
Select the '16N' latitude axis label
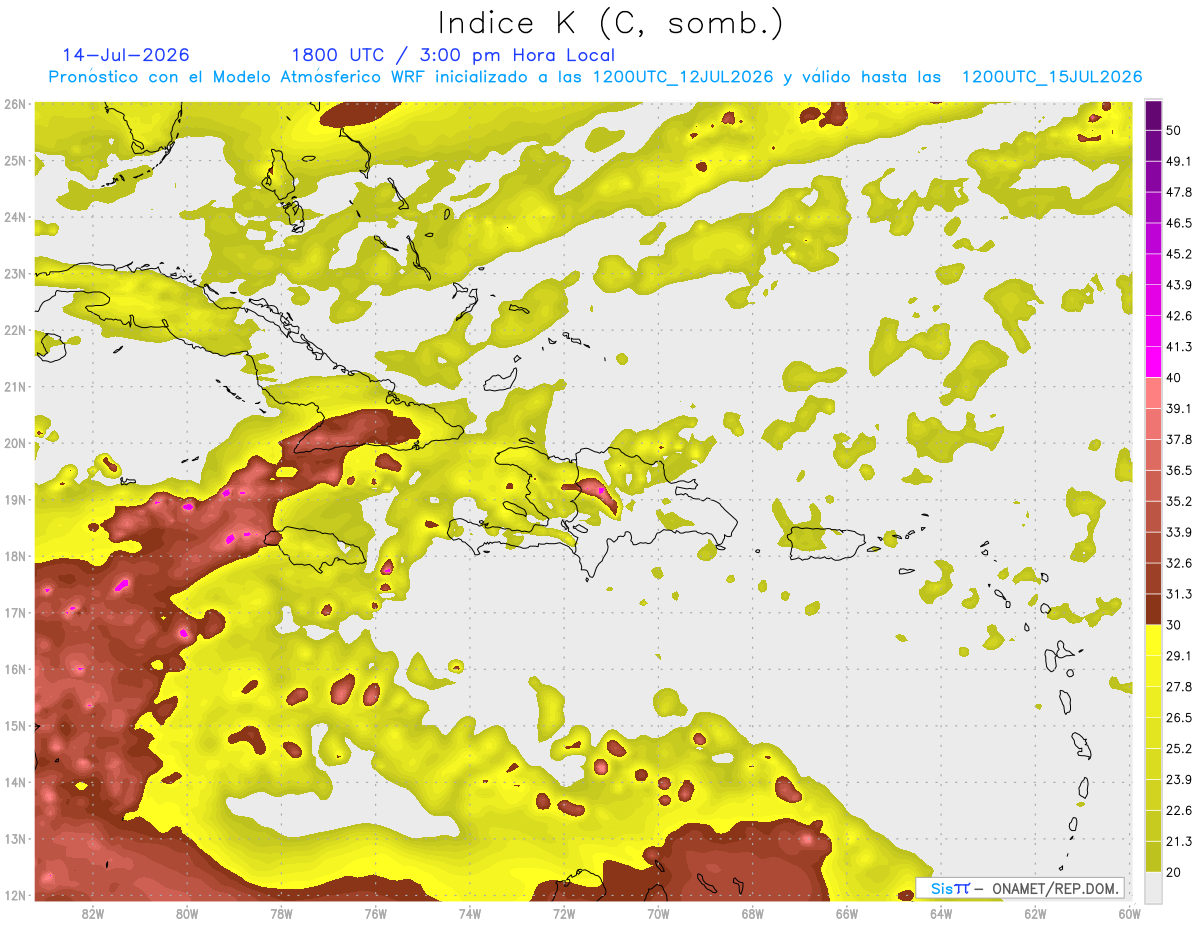15,669
